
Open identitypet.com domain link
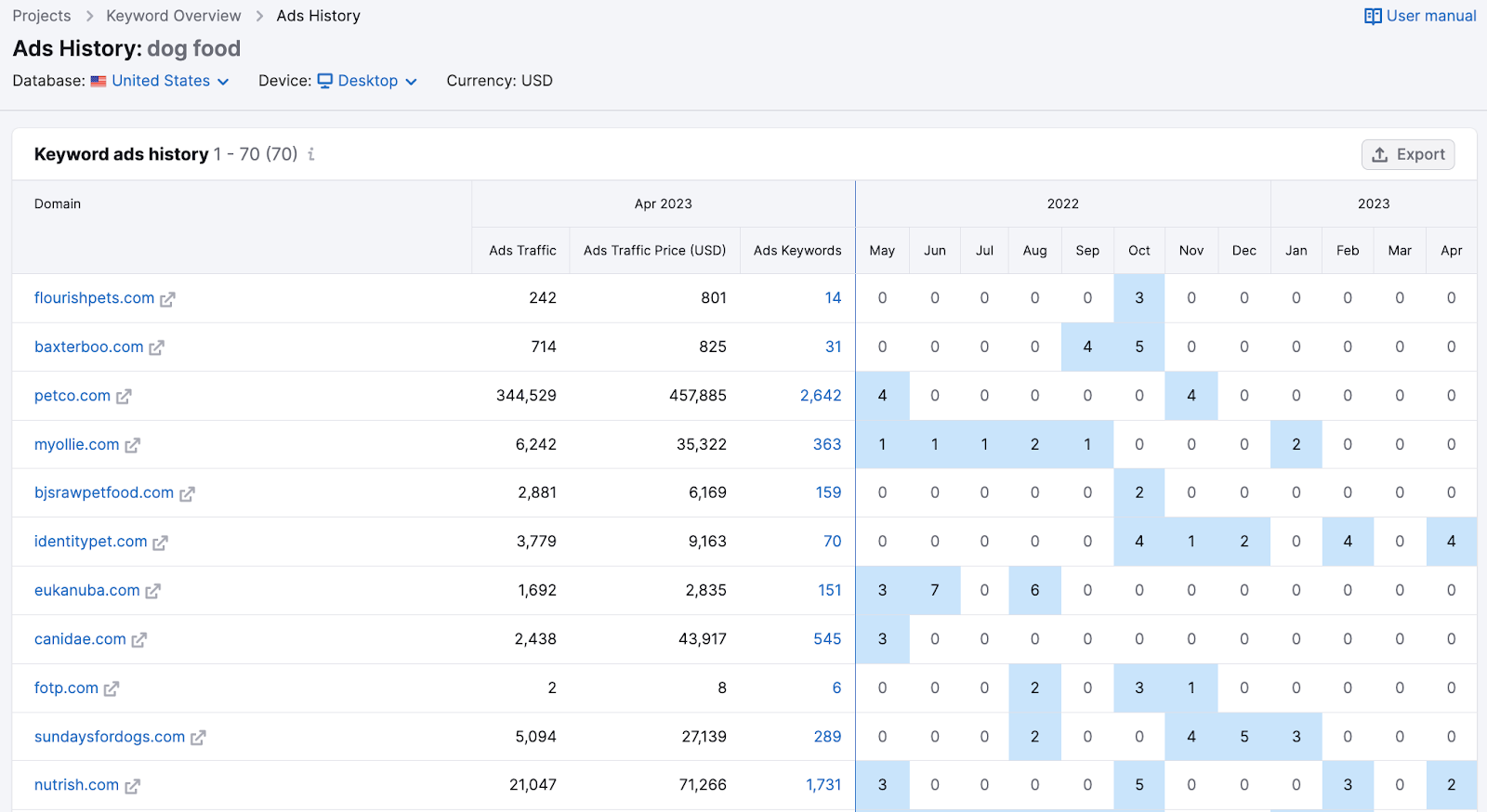(91, 542)
